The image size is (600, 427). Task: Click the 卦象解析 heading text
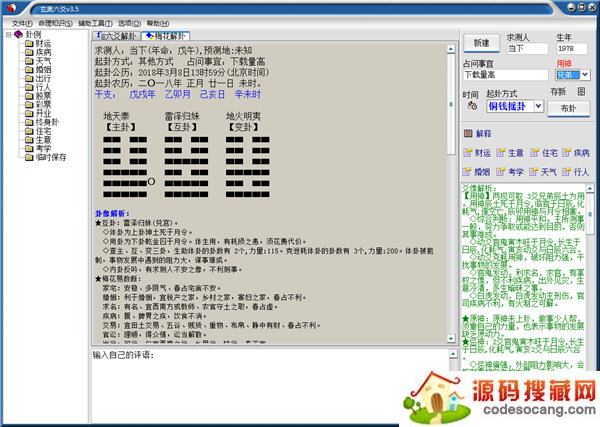click(112, 214)
